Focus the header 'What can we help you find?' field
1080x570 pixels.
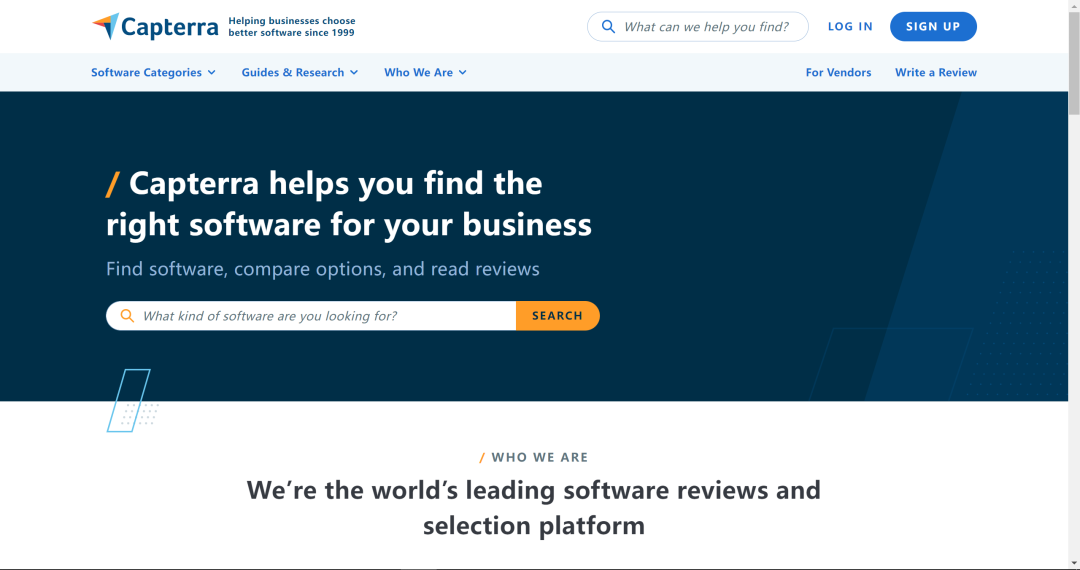(x=698, y=27)
